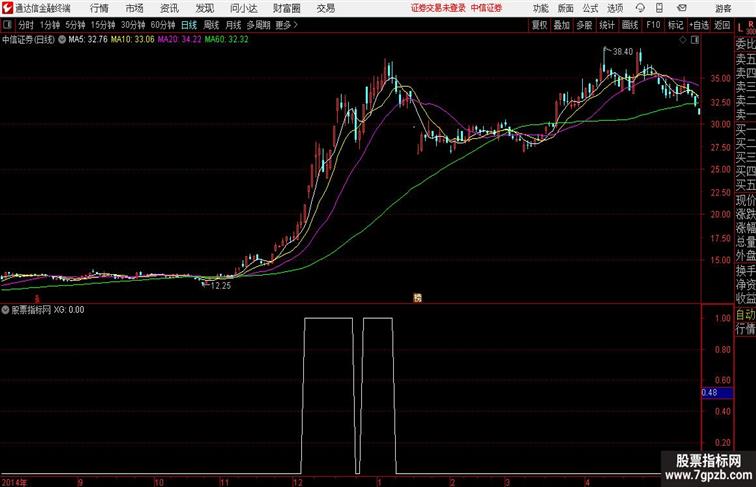Open the 多周期 multi-period view

pos(258,25)
